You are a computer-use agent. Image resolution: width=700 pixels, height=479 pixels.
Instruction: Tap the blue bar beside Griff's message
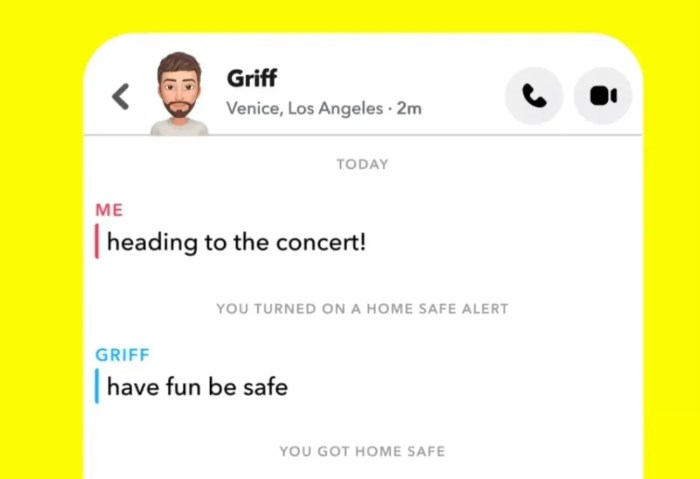(97, 386)
